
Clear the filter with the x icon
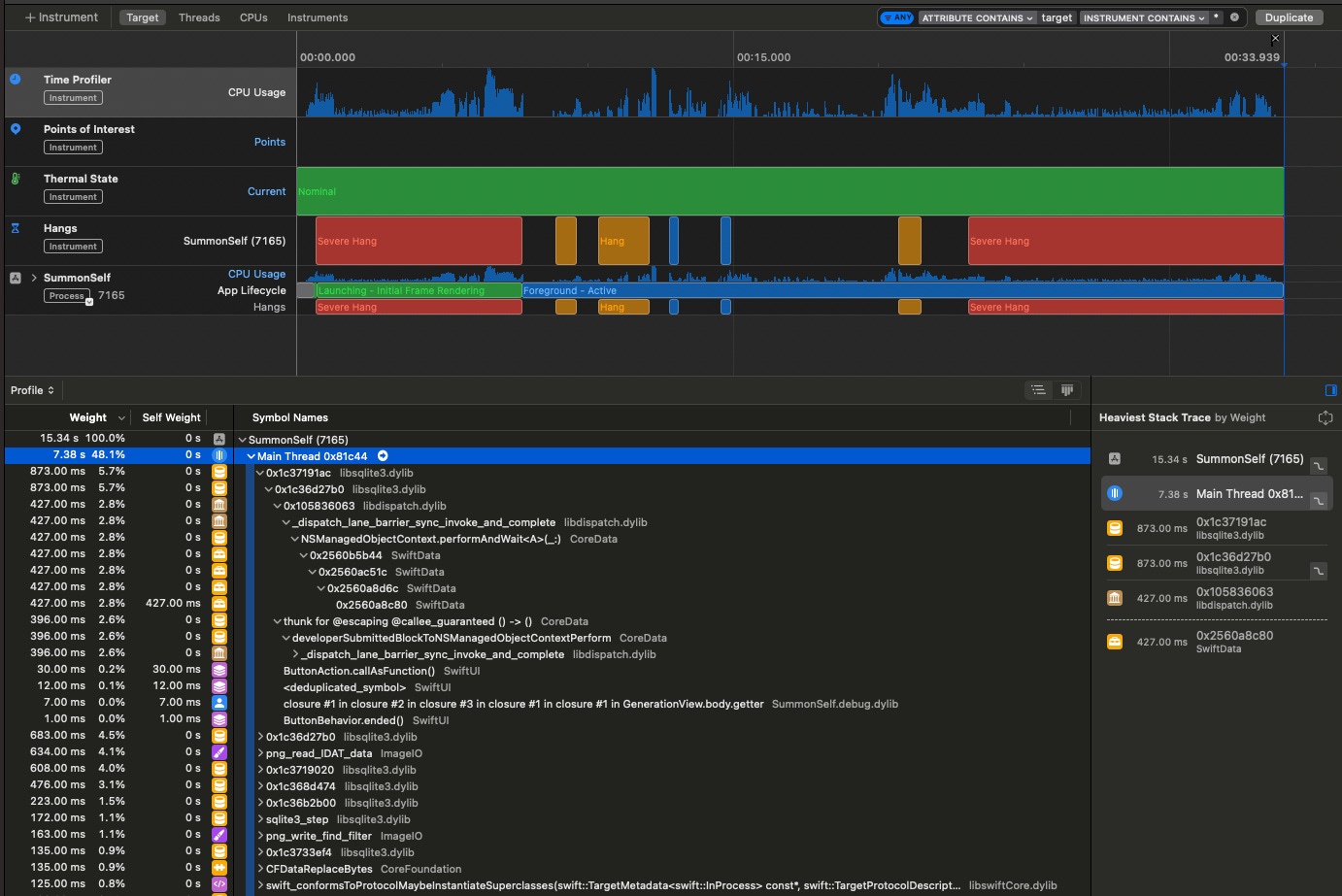pyautogui.click(x=1234, y=17)
